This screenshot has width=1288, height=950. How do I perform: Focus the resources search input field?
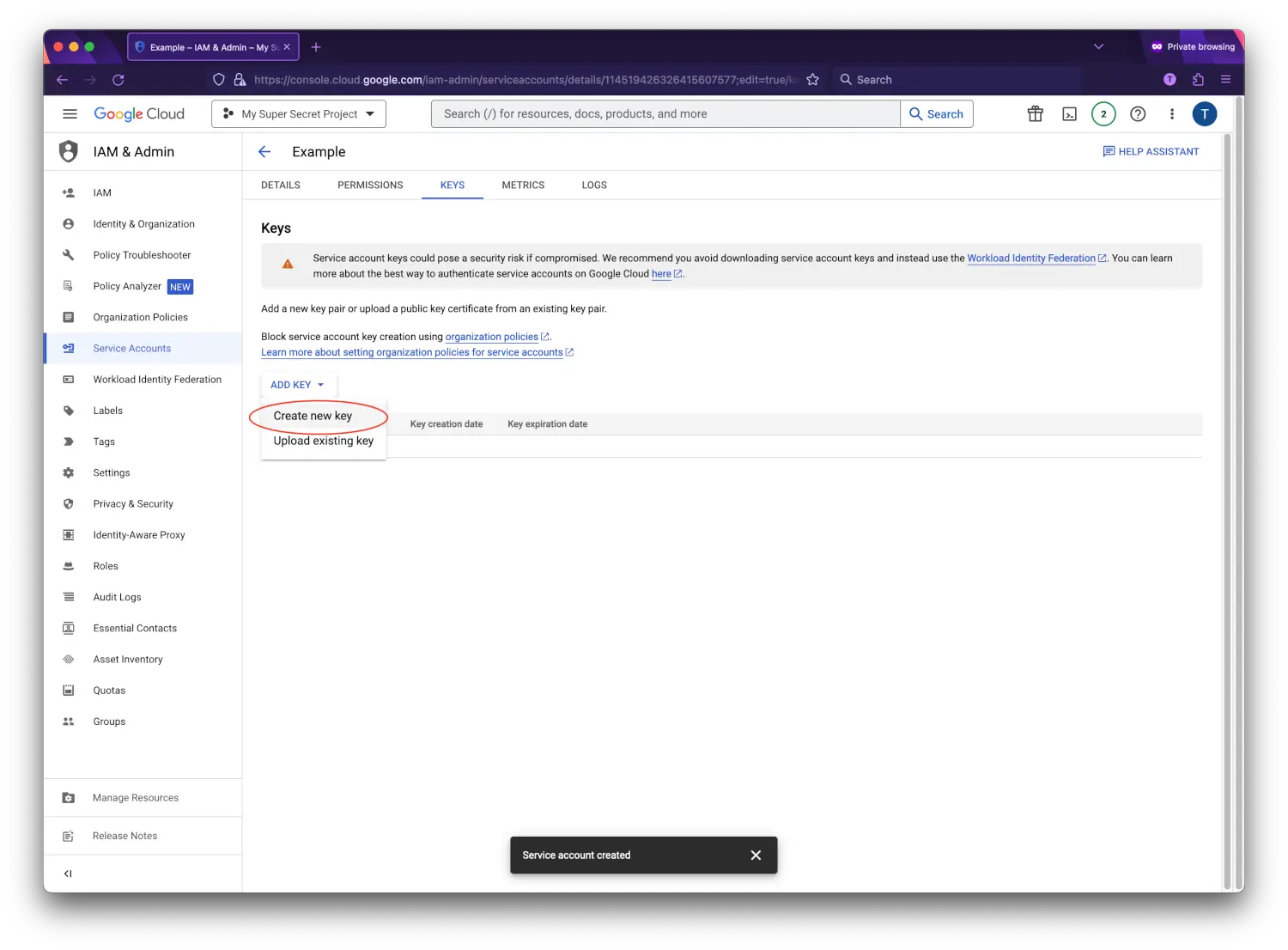(x=665, y=114)
